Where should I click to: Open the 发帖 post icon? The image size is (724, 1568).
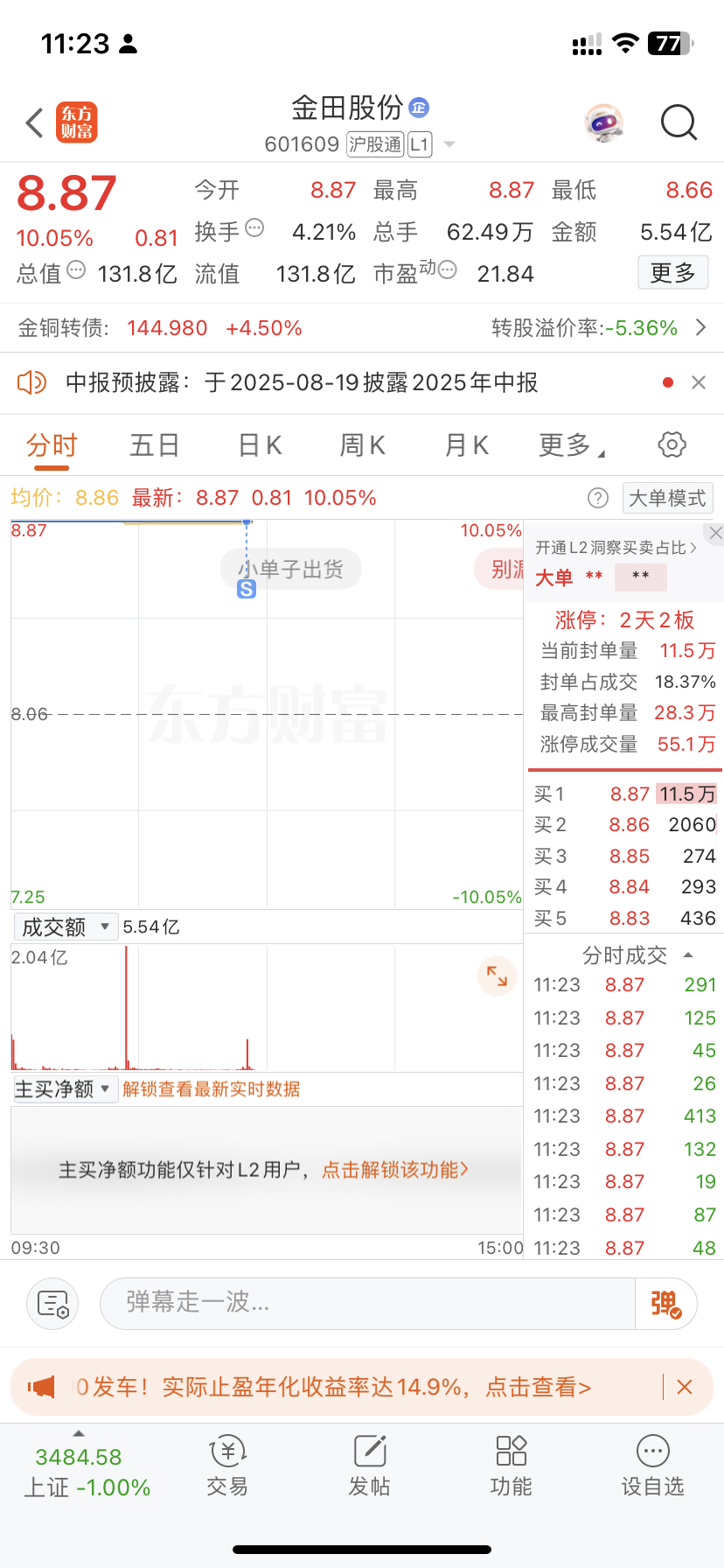pos(369,1466)
